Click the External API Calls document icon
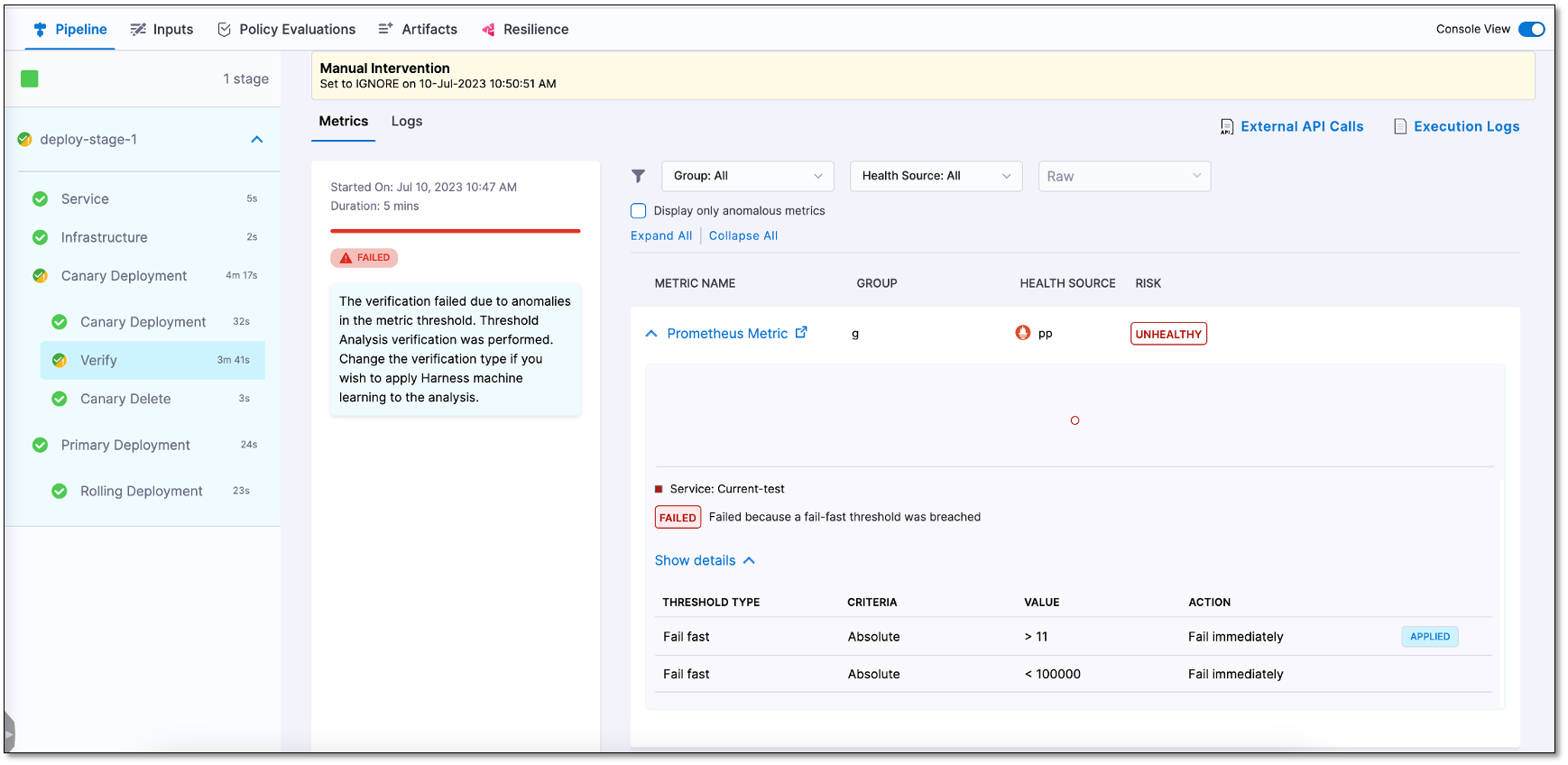 click(1227, 126)
